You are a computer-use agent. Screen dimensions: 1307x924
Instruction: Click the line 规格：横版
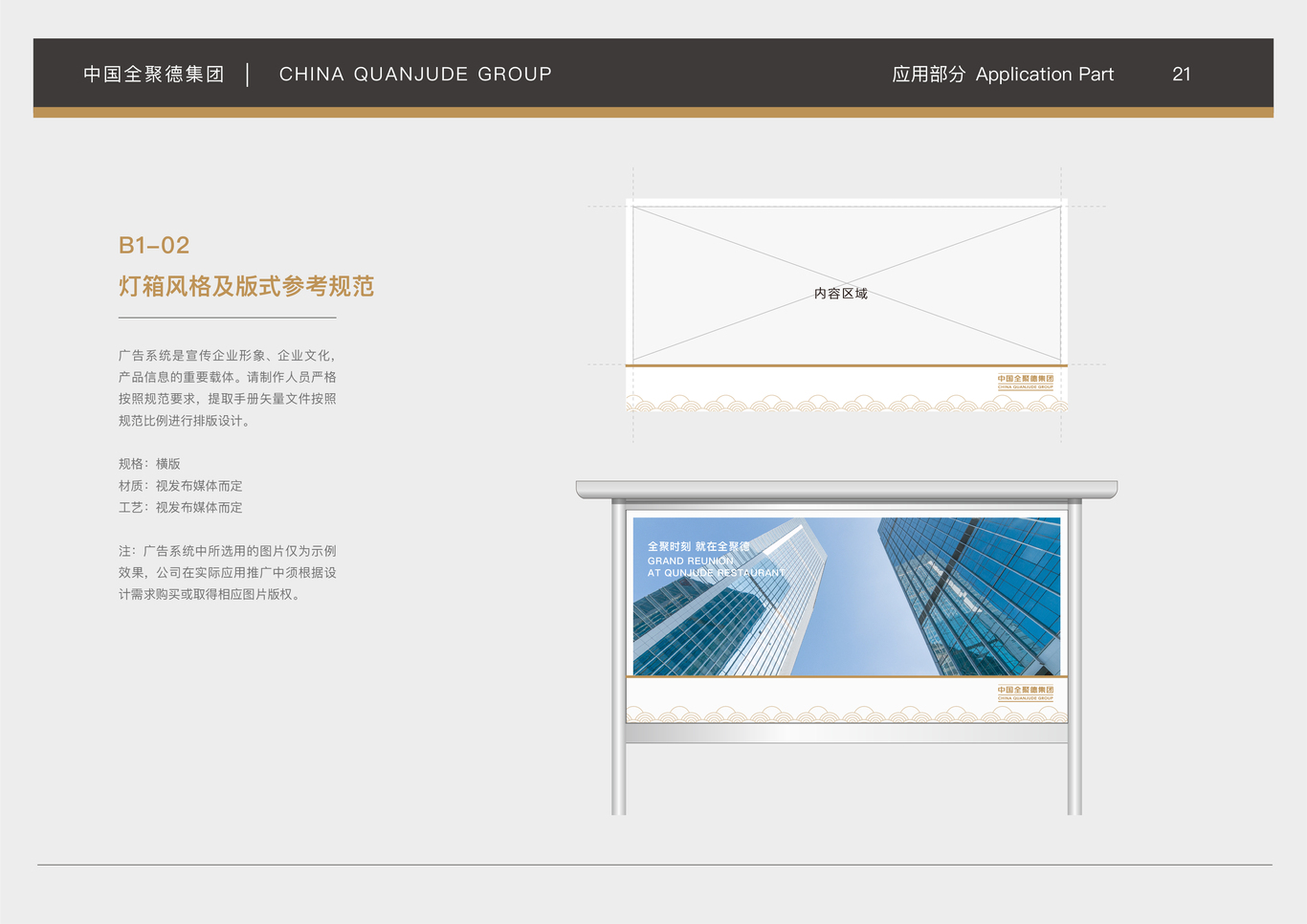(x=149, y=464)
